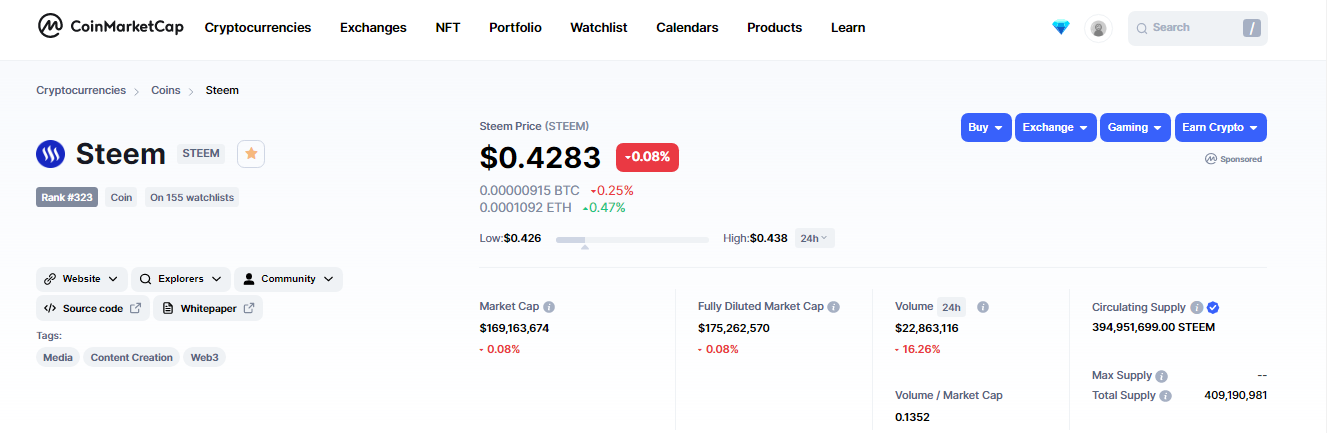Viewport: 1327px width, 433px height.
Task: Open the Explorers dropdown
Action: pos(181,279)
